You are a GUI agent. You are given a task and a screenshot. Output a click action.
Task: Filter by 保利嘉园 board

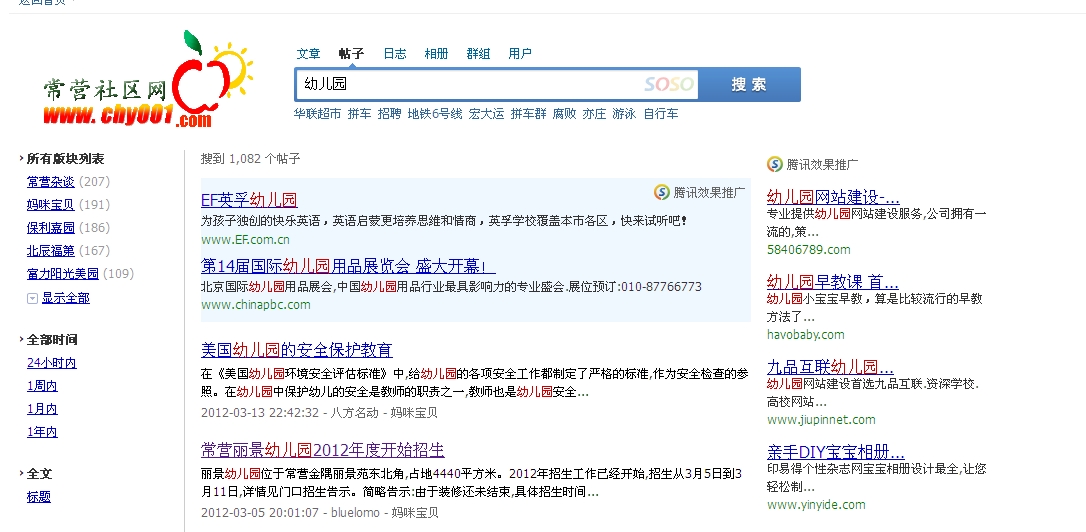(51, 227)
